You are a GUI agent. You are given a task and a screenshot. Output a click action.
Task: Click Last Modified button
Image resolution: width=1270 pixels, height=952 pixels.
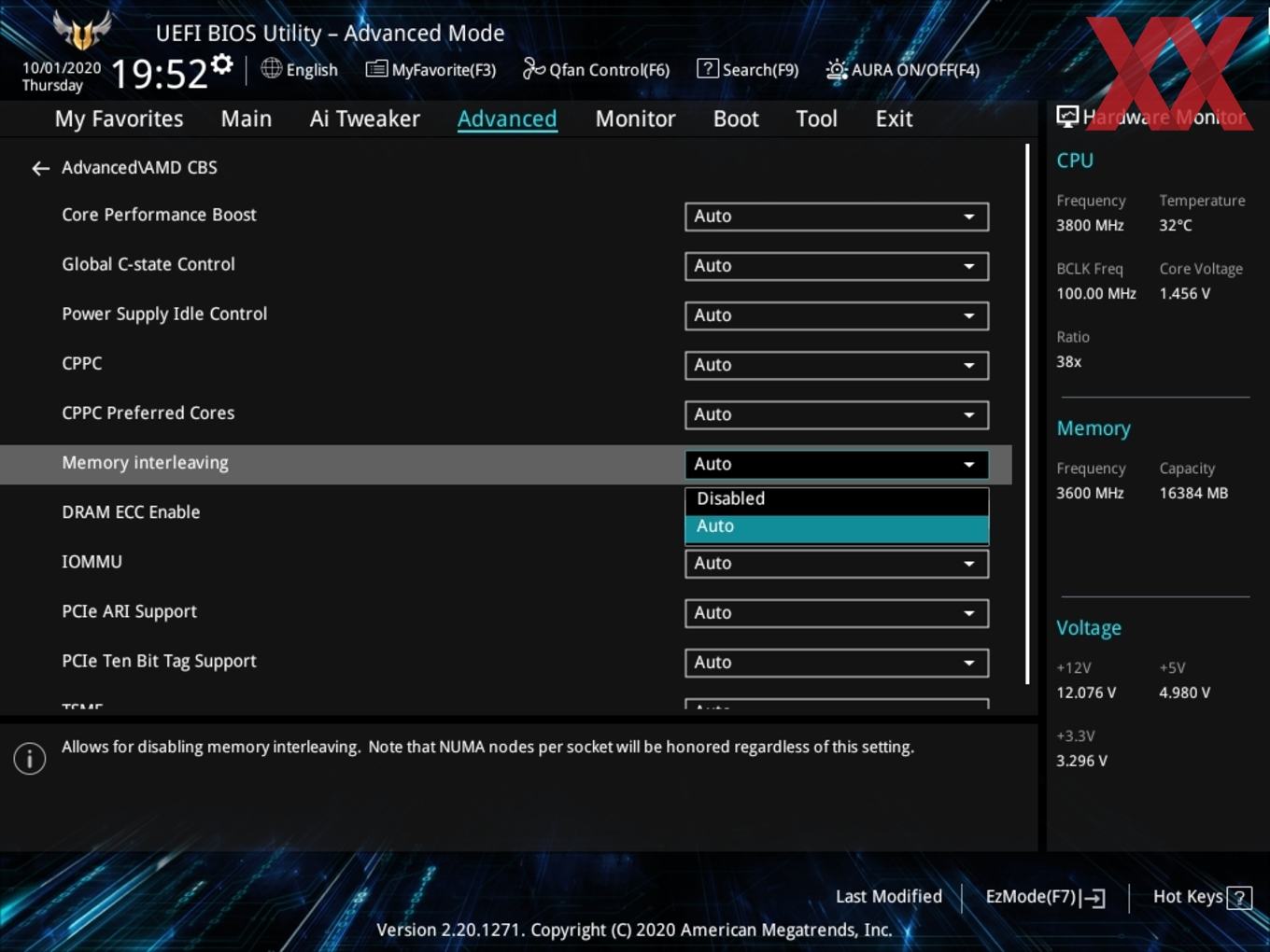[889, 897]
